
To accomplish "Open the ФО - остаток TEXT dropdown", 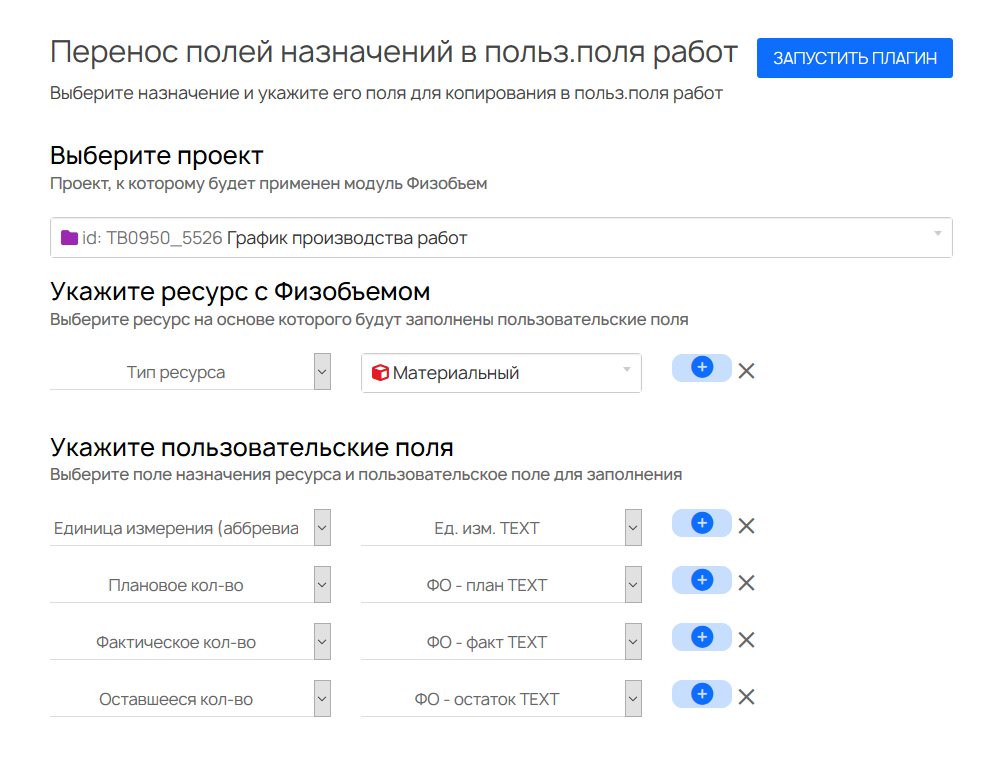I will [x=501, y=698].
